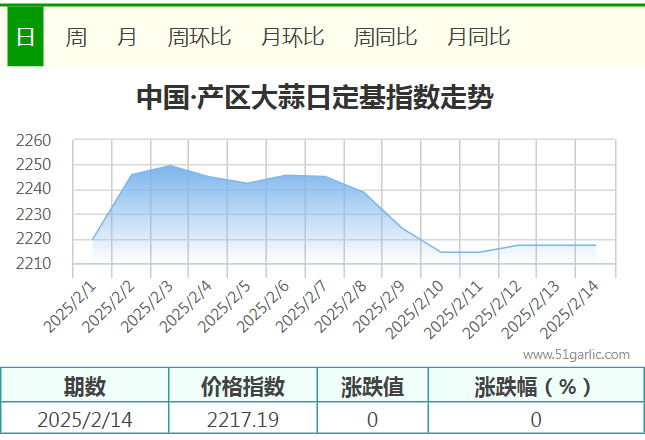Click the 2025/2/5 x-axis date label

pos(225,307)
